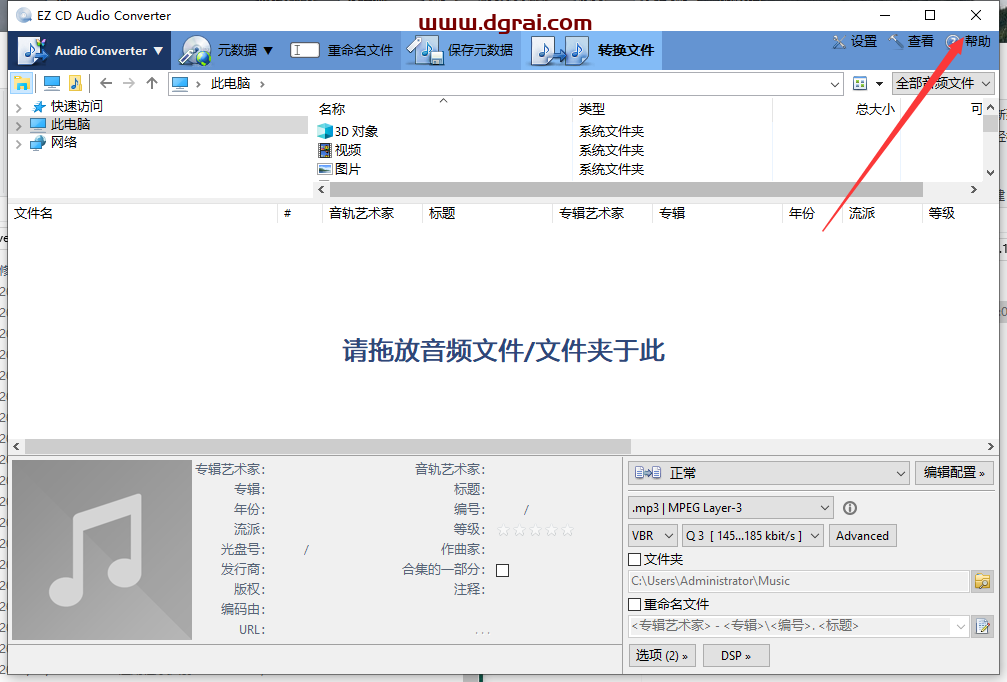Click the ellipsis next to 注释 field
Viewport: 1007px width, 682px height.
pyautogui.click(x=482, y=633)
